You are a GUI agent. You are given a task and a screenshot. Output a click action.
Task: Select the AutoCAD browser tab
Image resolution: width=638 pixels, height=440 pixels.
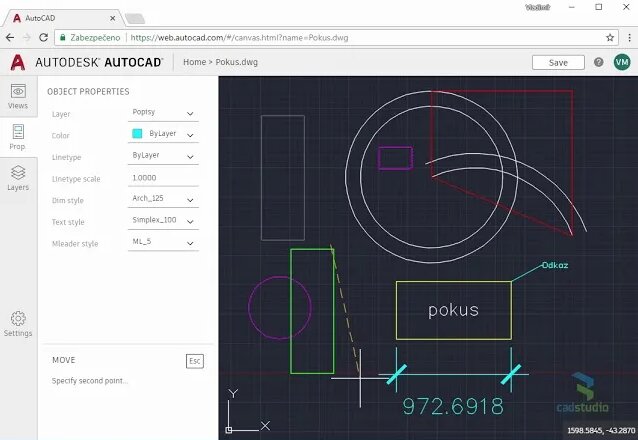(x=61, y=18)
